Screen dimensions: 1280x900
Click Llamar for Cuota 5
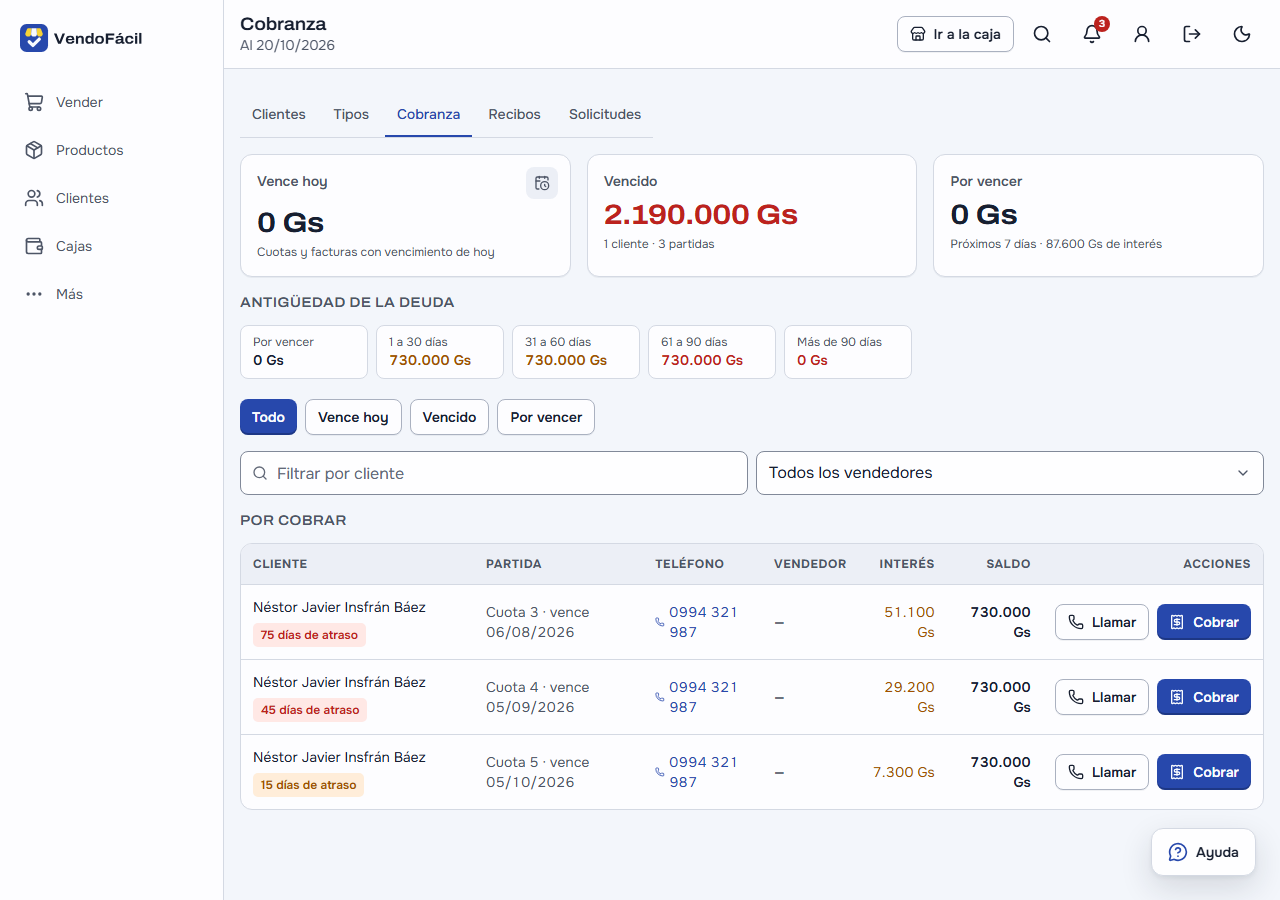[x=1102, y=772]
